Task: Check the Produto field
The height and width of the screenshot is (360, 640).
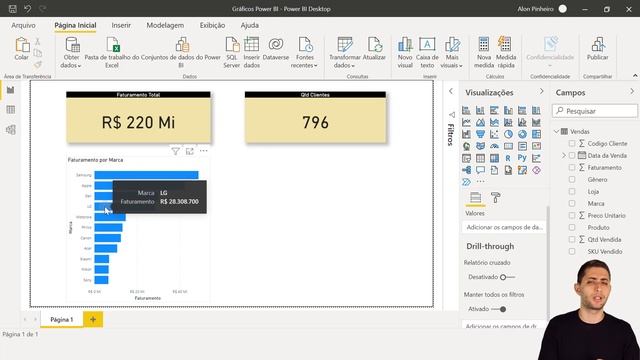Action: pyautogui.click(x=572, y=227)
